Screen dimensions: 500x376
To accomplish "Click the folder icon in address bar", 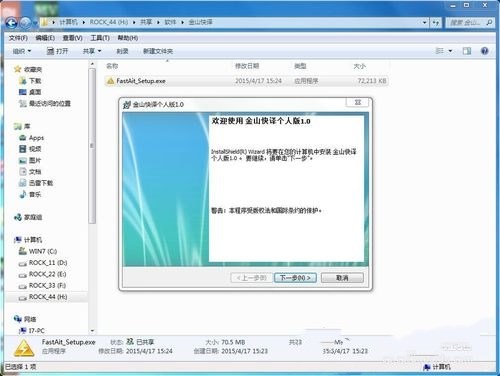I will pos(45,22).
